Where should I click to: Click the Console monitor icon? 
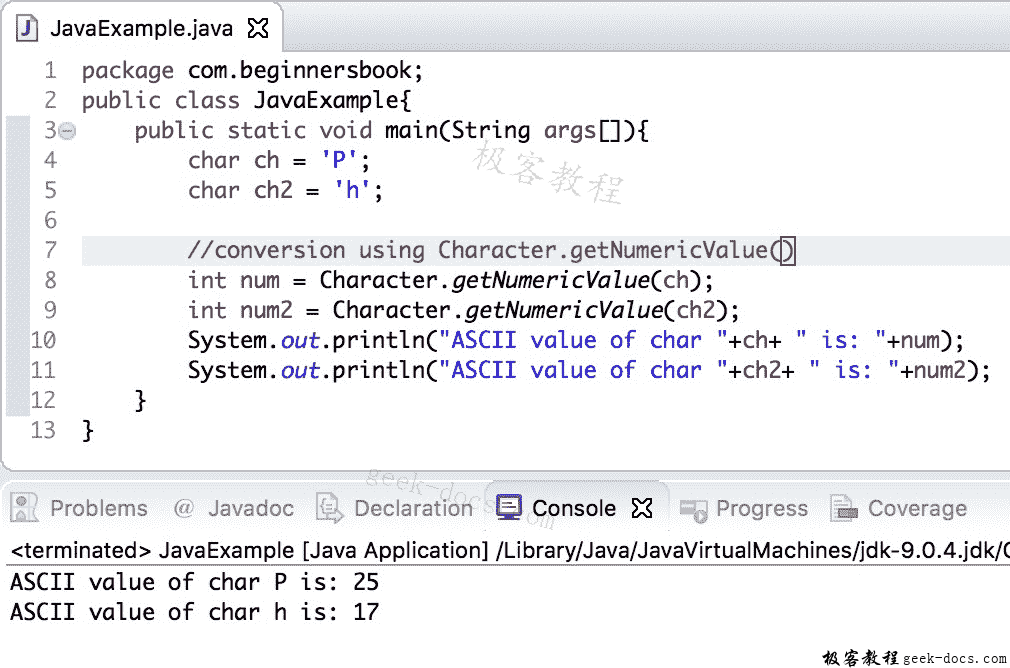point(507,507)
